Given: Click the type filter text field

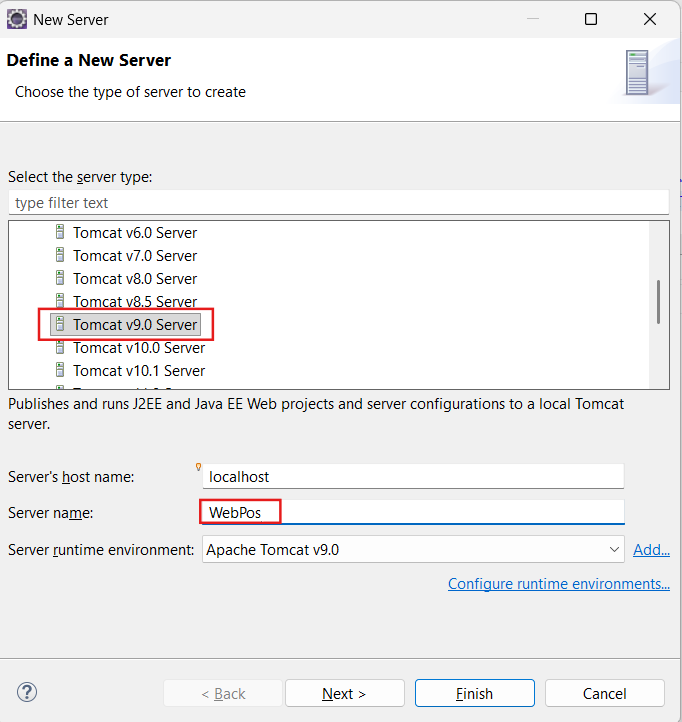Looking at the screenshot, I should point(338,203).
